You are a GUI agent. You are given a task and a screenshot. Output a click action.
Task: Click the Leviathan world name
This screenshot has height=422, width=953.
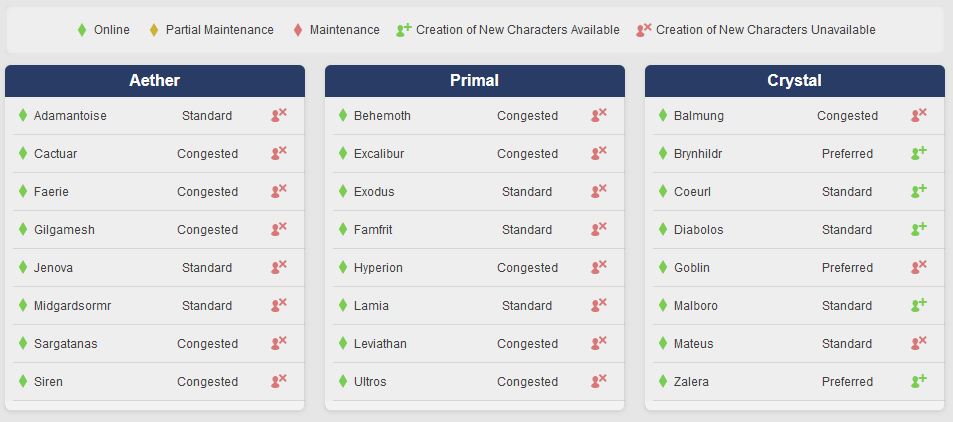coord(380,344)
